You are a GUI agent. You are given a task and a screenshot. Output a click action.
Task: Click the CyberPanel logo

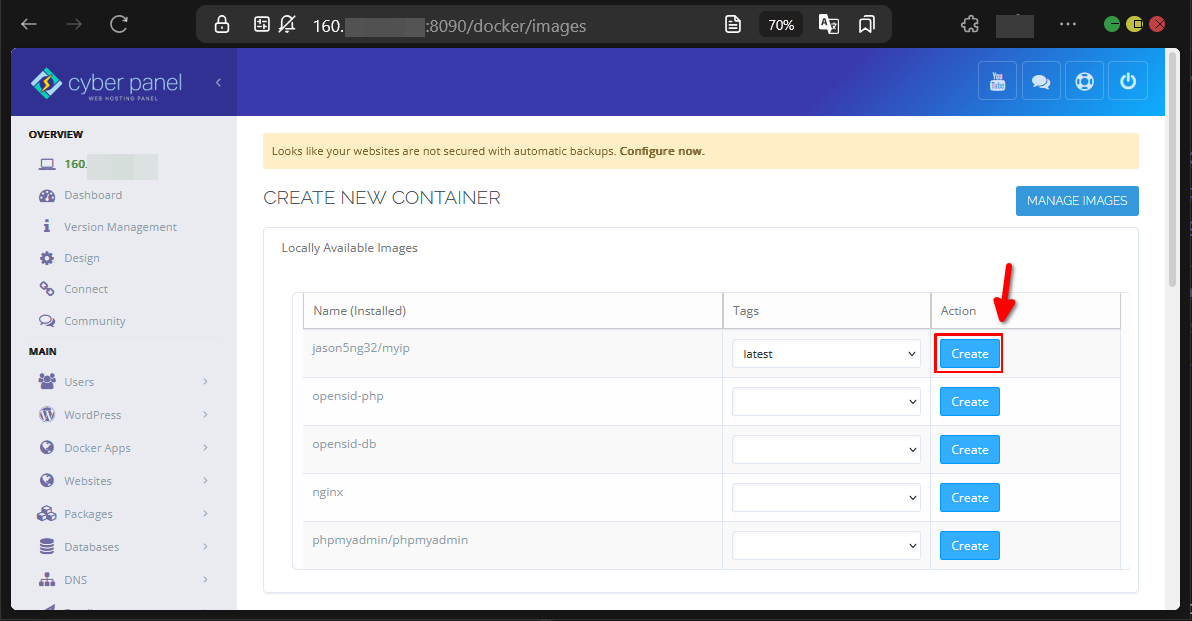point(106,84)
